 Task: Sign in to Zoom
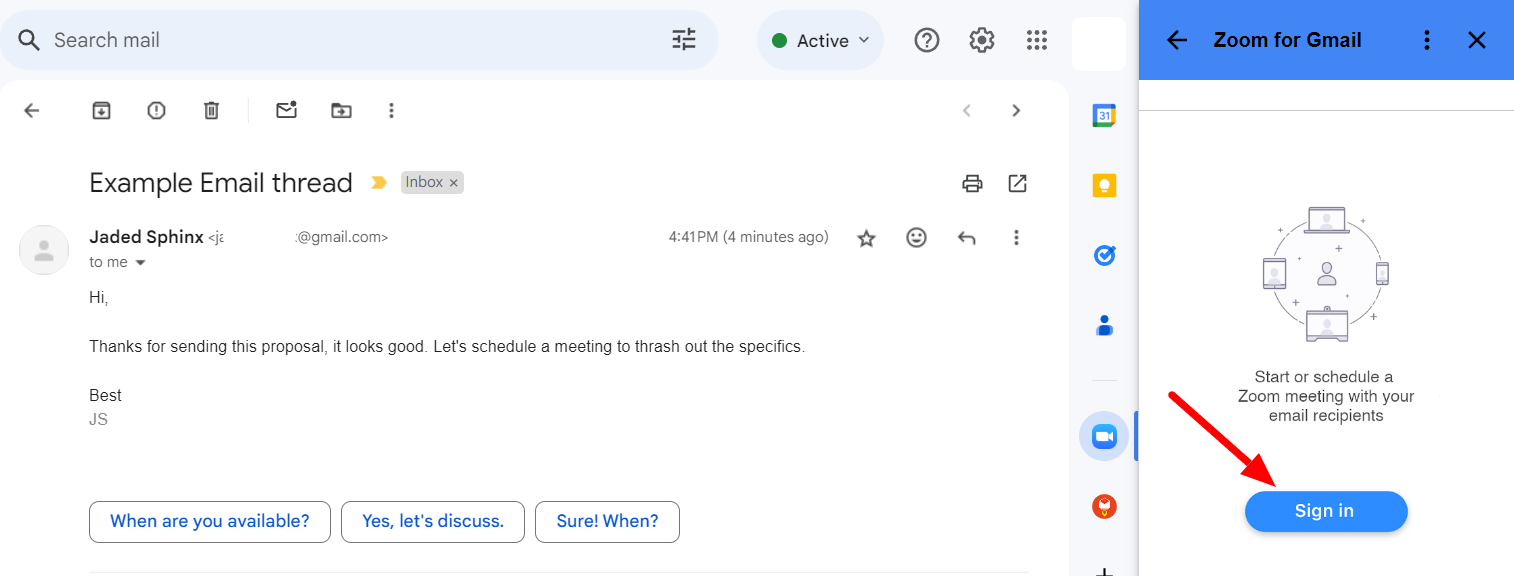pyautogui.click(x=1326, y=511)
